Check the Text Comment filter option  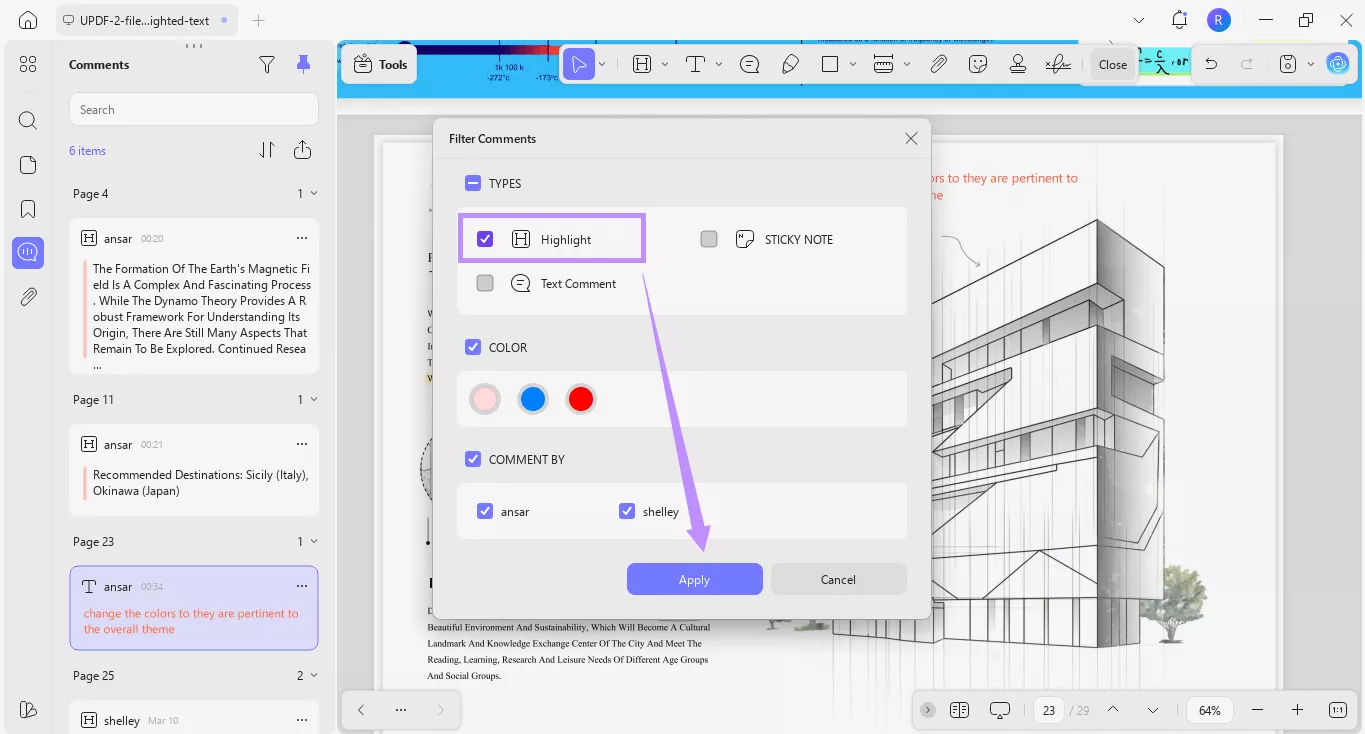pyautogui.click(x=485, y=283)
